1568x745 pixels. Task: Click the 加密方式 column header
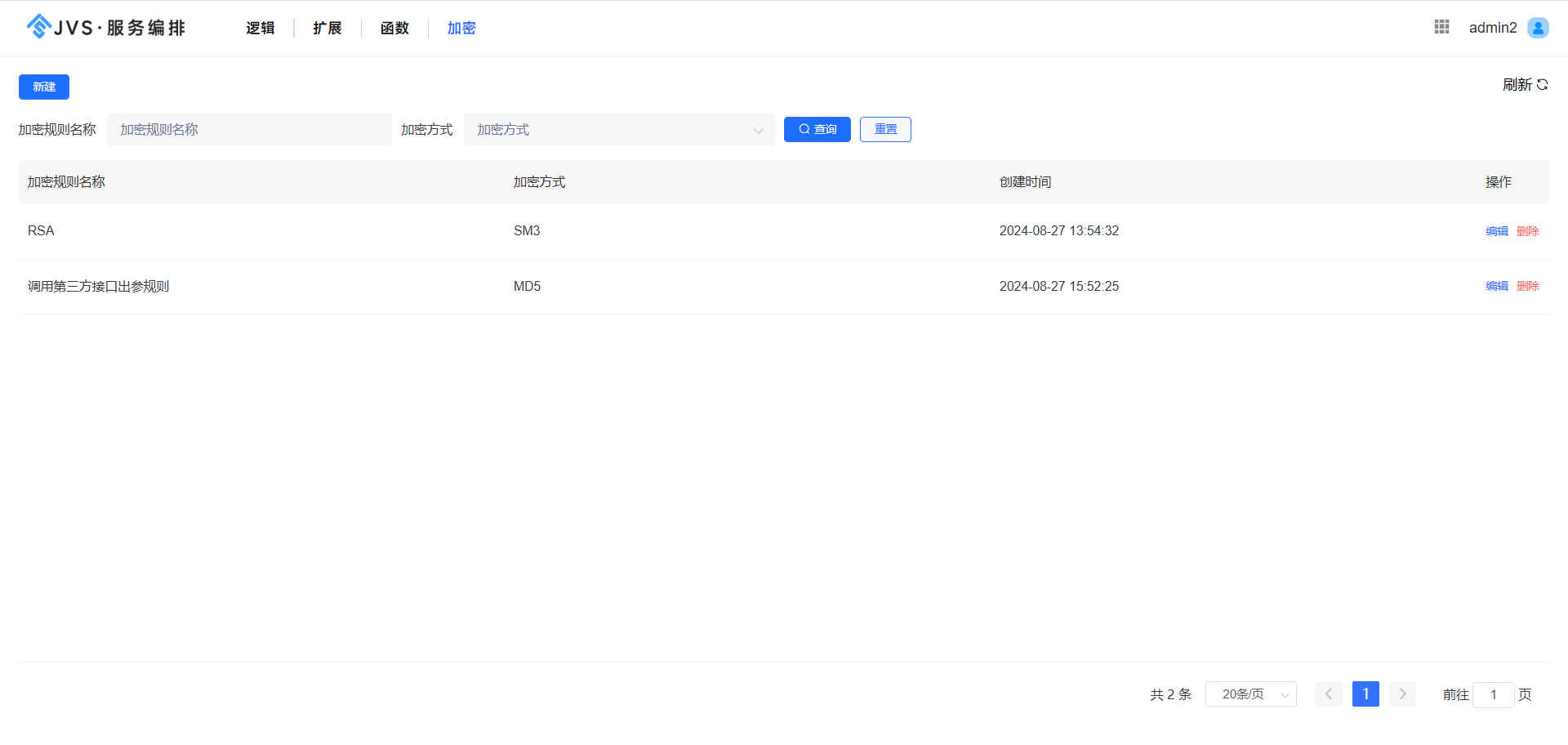point(539,181)
